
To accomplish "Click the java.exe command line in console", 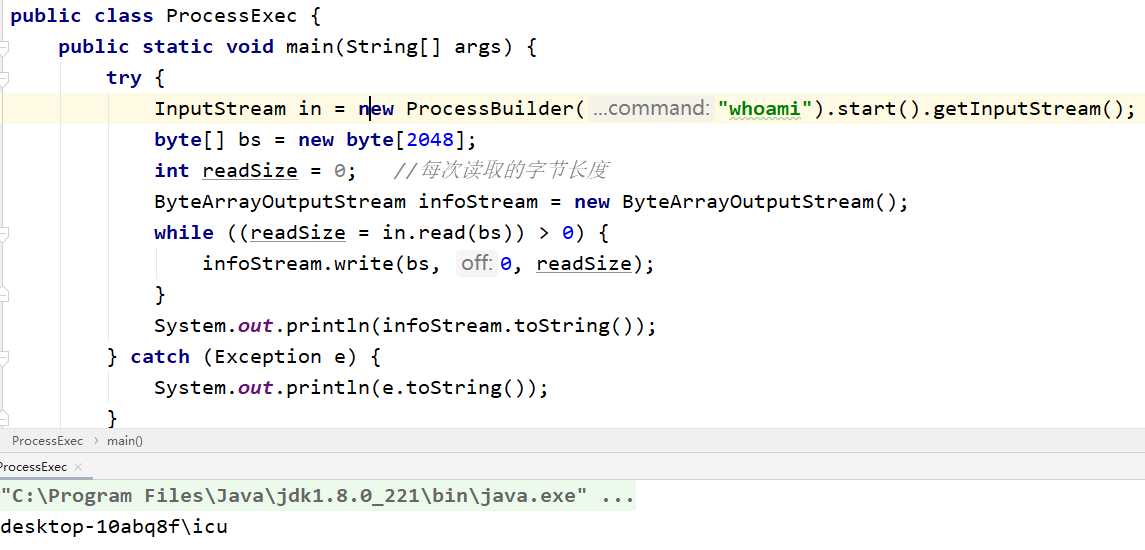I will click(318, 497).
